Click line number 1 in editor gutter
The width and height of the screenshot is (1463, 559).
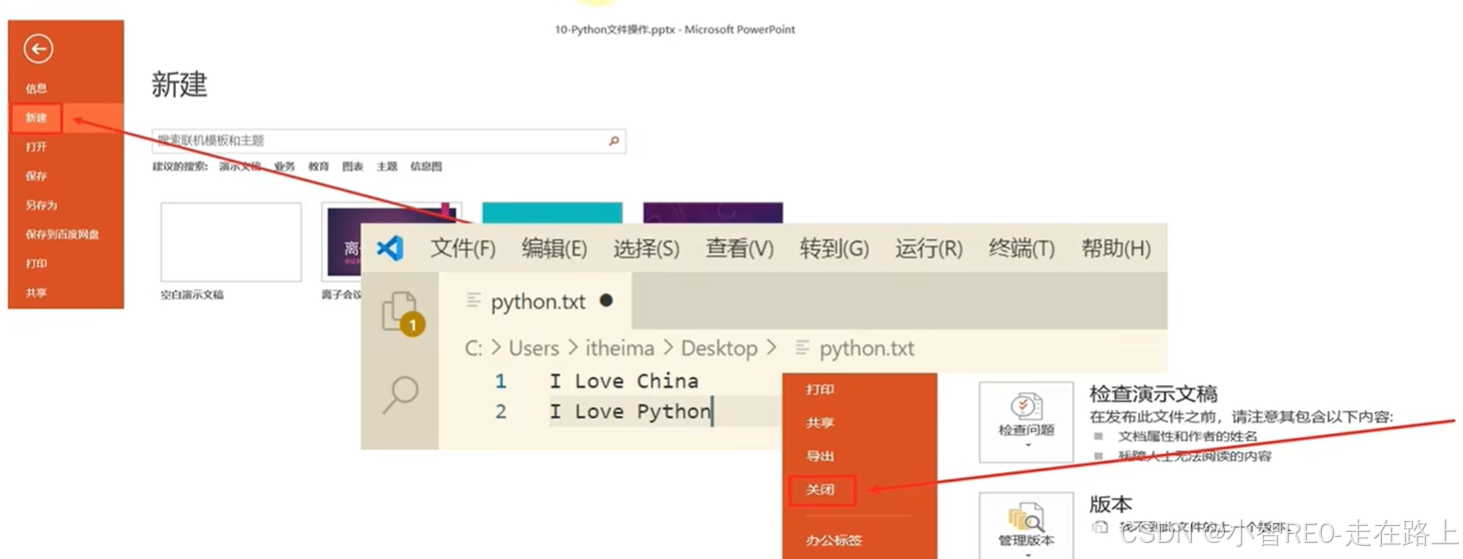pos(501,381)
